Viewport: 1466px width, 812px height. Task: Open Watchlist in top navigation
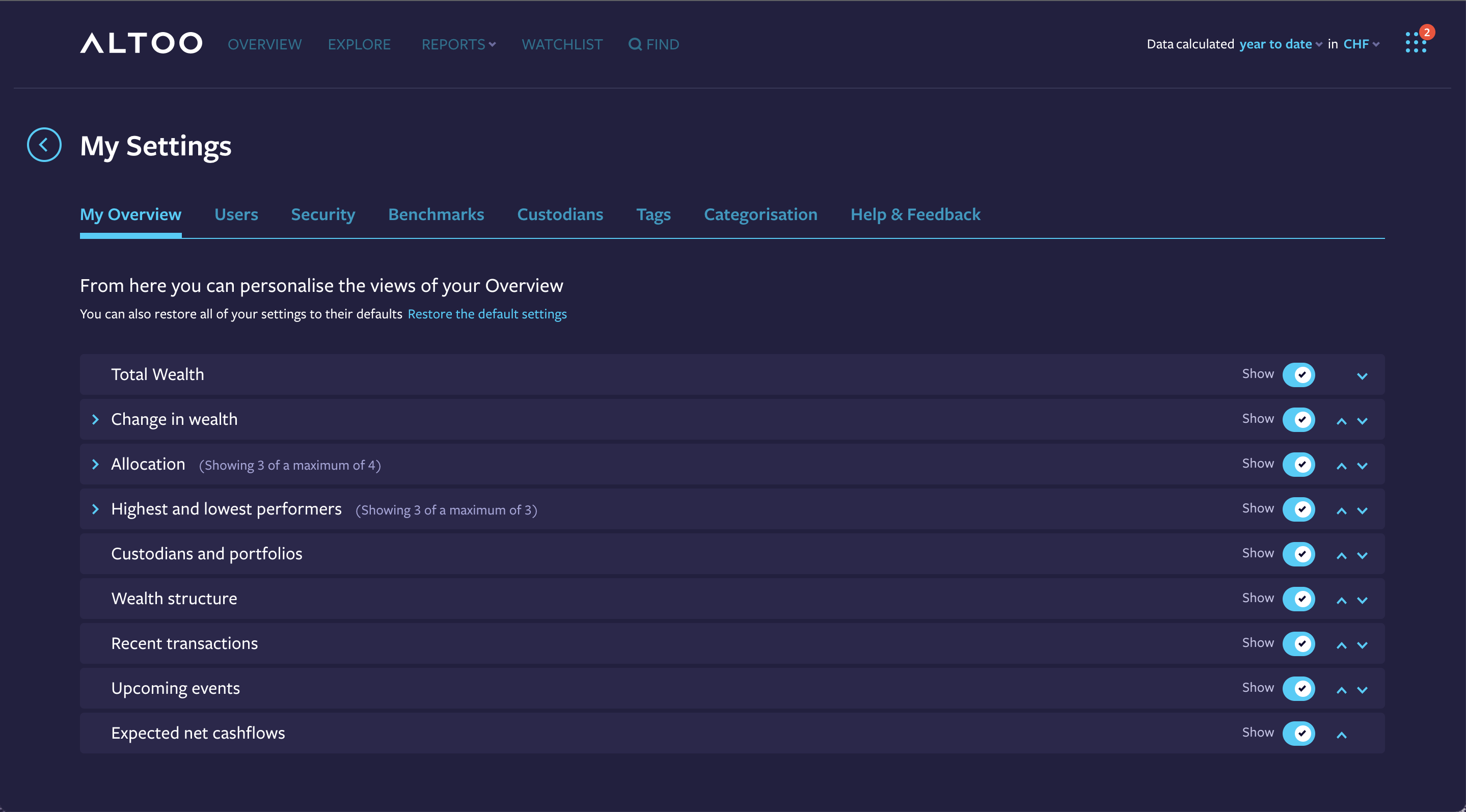point(562,44)
